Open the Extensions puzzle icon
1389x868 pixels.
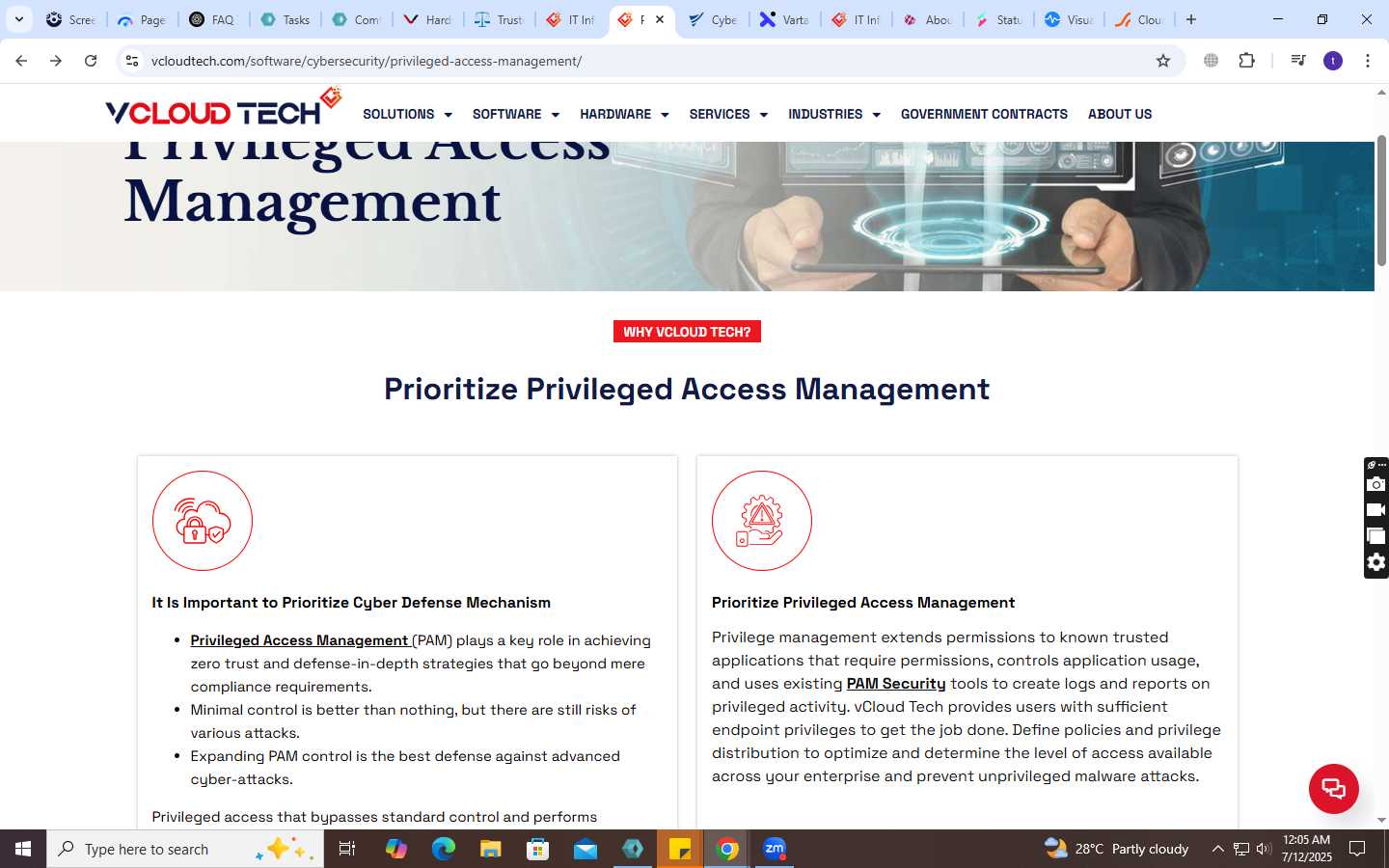coord(1246,61)
